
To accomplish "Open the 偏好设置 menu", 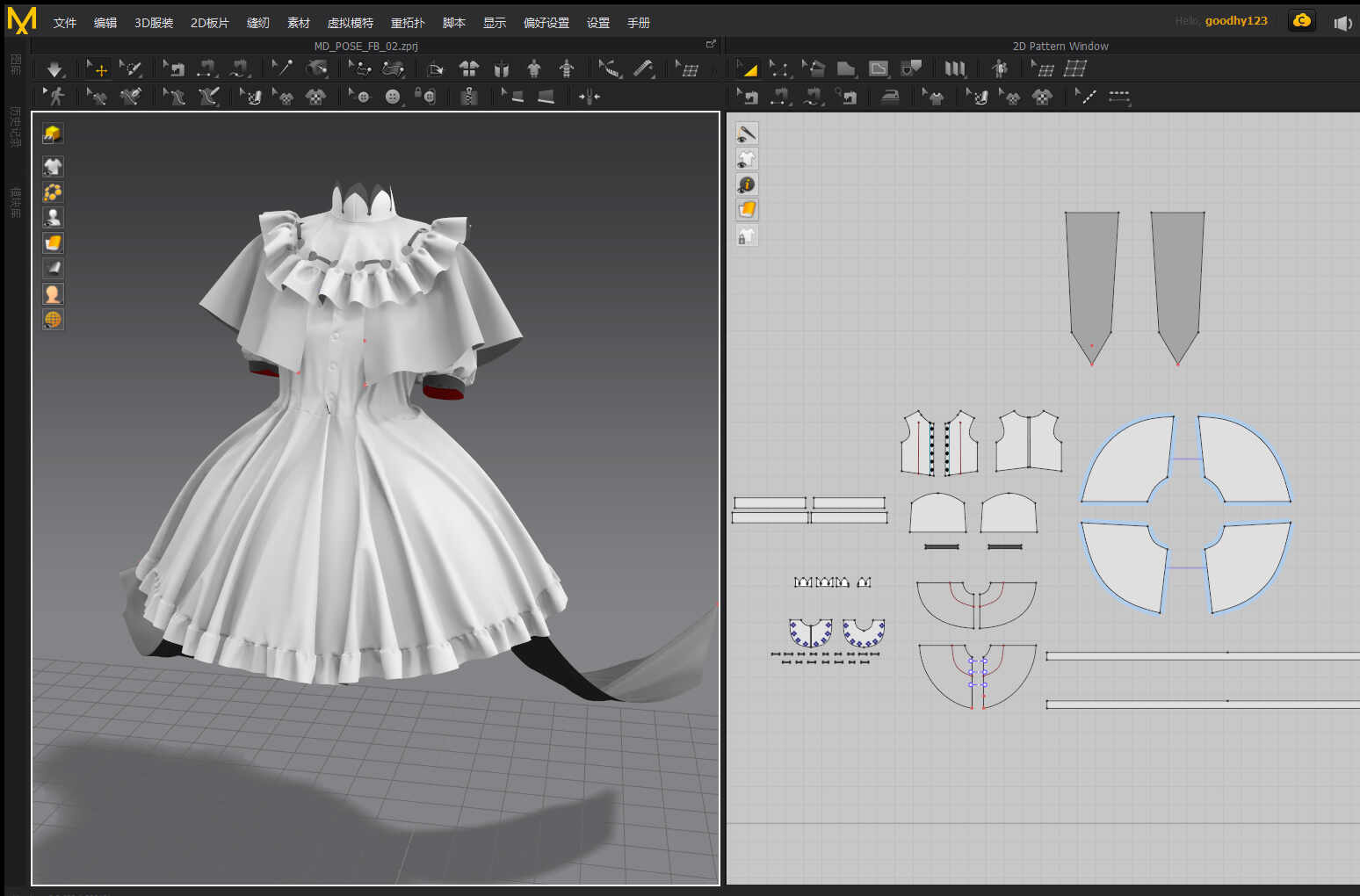I will pyautogui.click(x=546, y=23).
